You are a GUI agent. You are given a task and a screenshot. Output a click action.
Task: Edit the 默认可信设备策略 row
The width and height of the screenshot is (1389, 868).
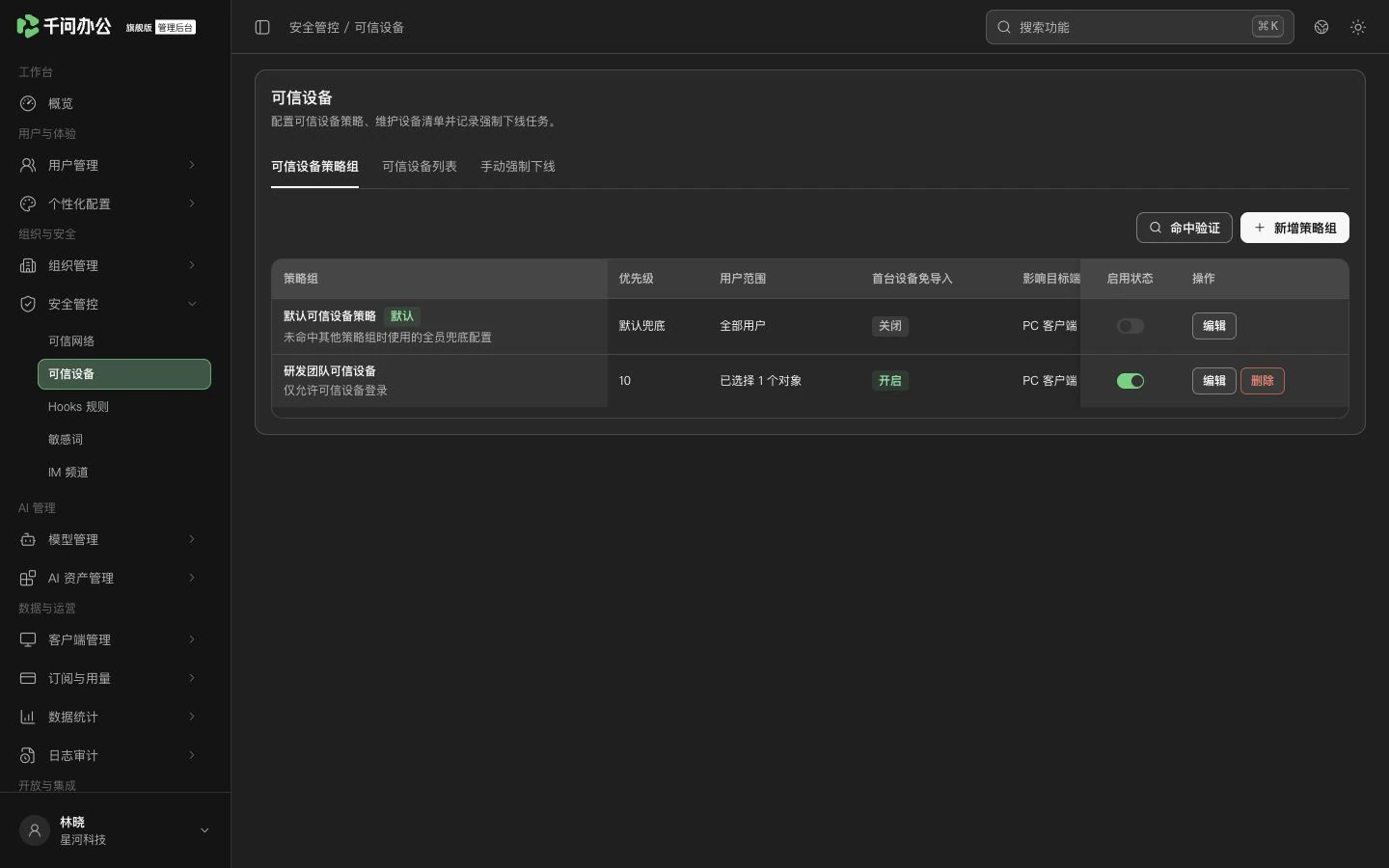pos(1214,326)
